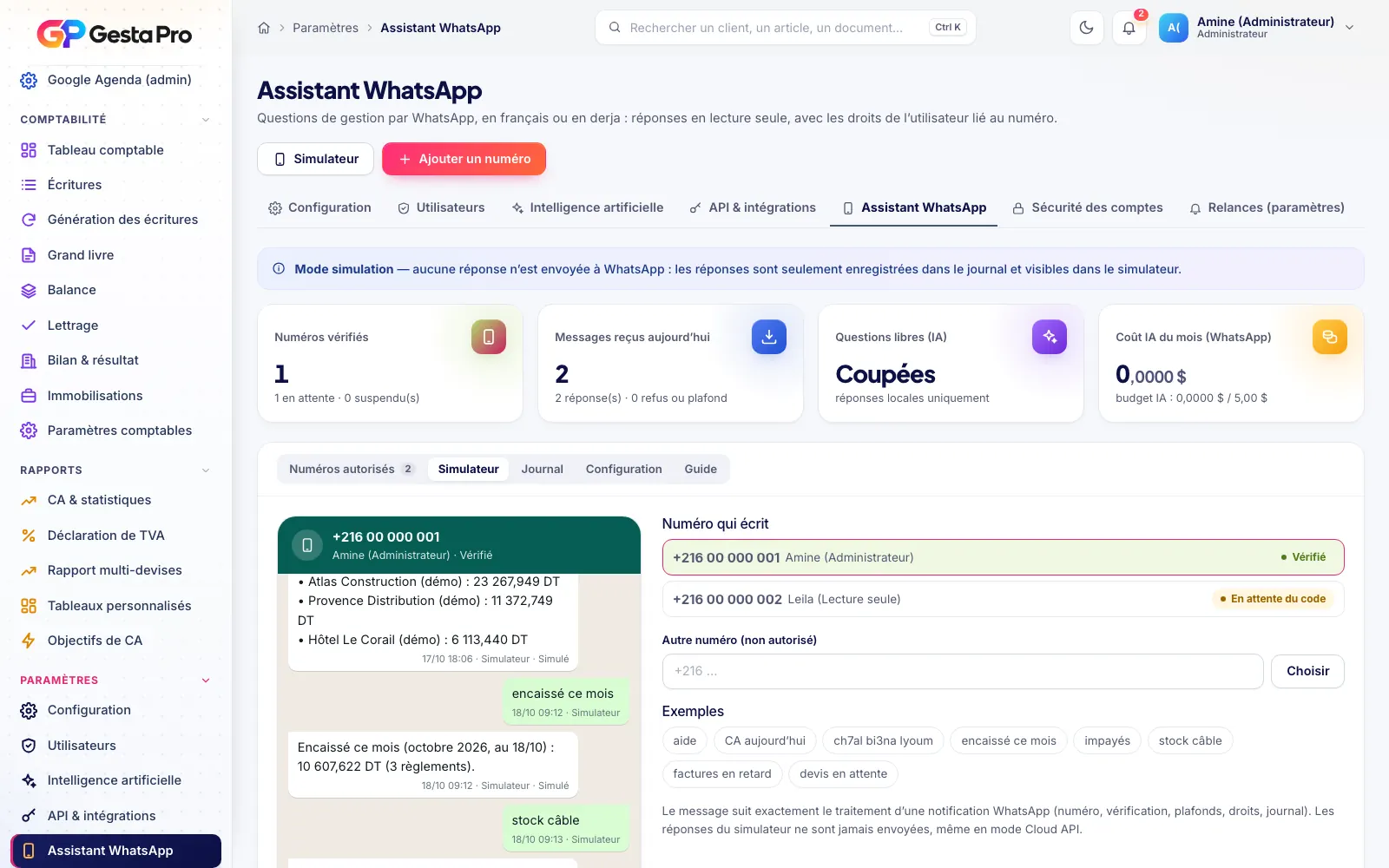Viewport: 1389px width, 868px height.
Task: Pick the 'impayés' example chip
Action: pyautogui.click(x=1107, y=740)
